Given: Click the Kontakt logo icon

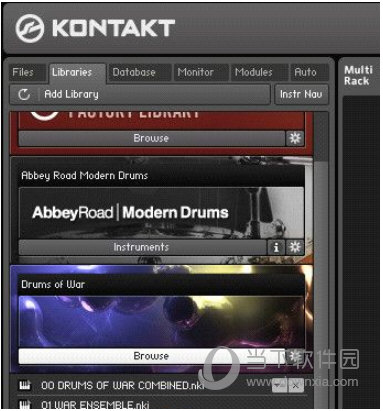Looking at the screenshot, I should 29,29.
